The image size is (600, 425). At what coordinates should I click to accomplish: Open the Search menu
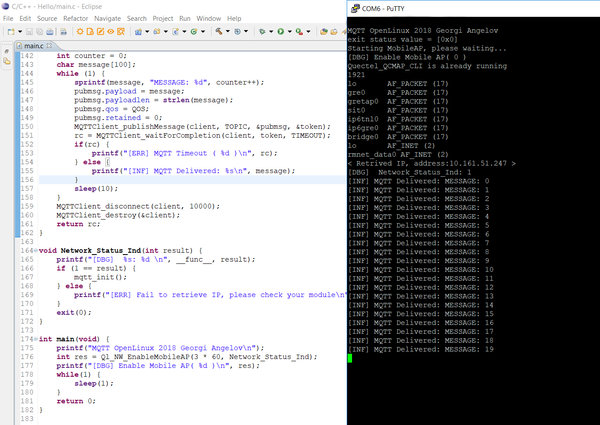pos(137,18)
